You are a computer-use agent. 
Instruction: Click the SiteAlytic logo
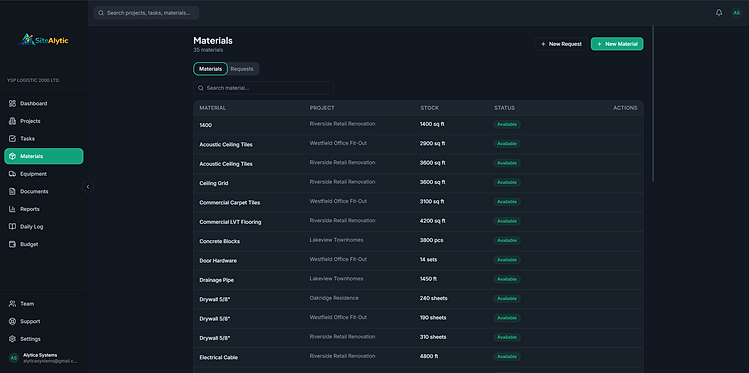43,40
